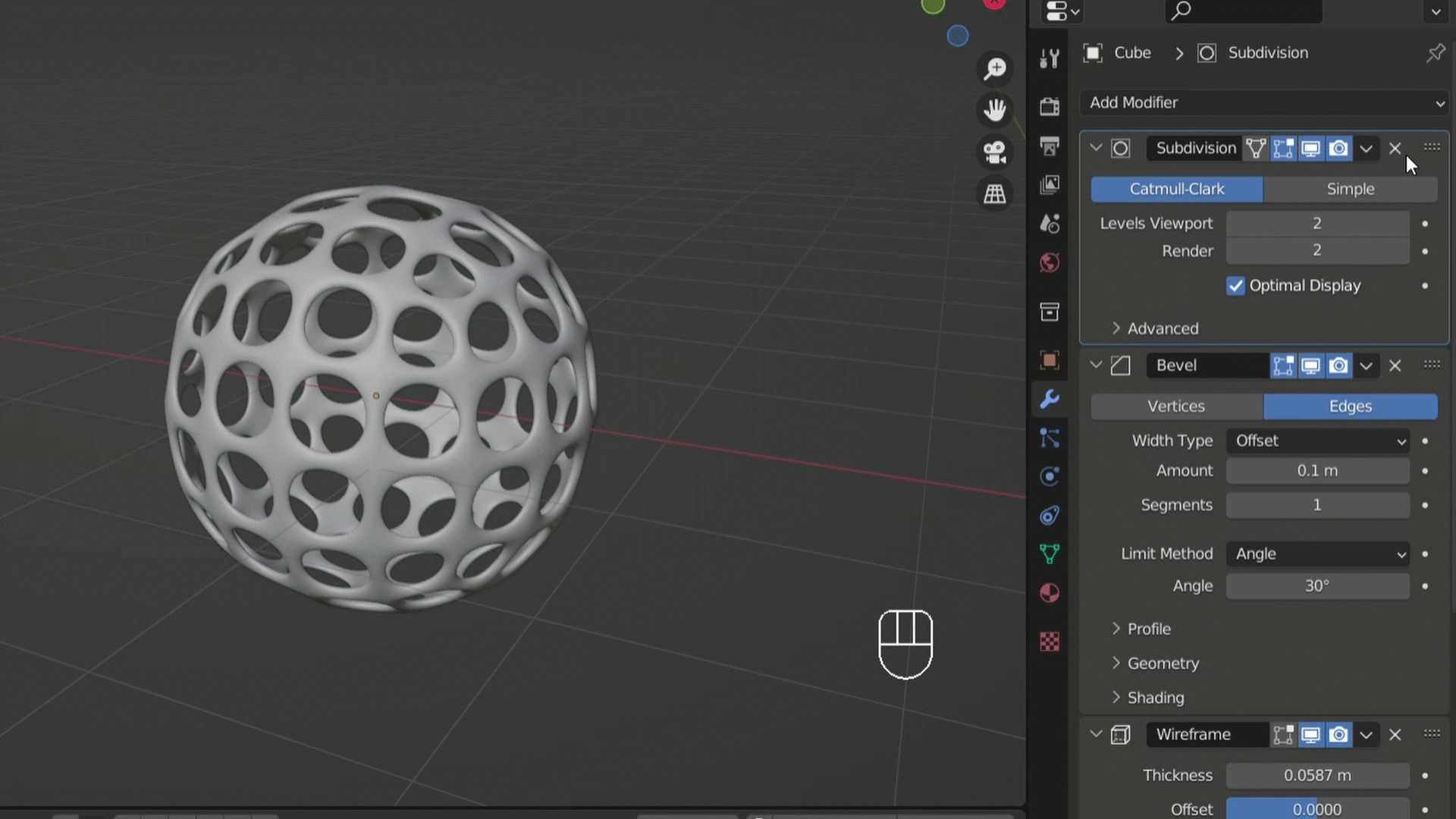
Task: Open Material properties tab icon
Action: (x=1050, y=593)
